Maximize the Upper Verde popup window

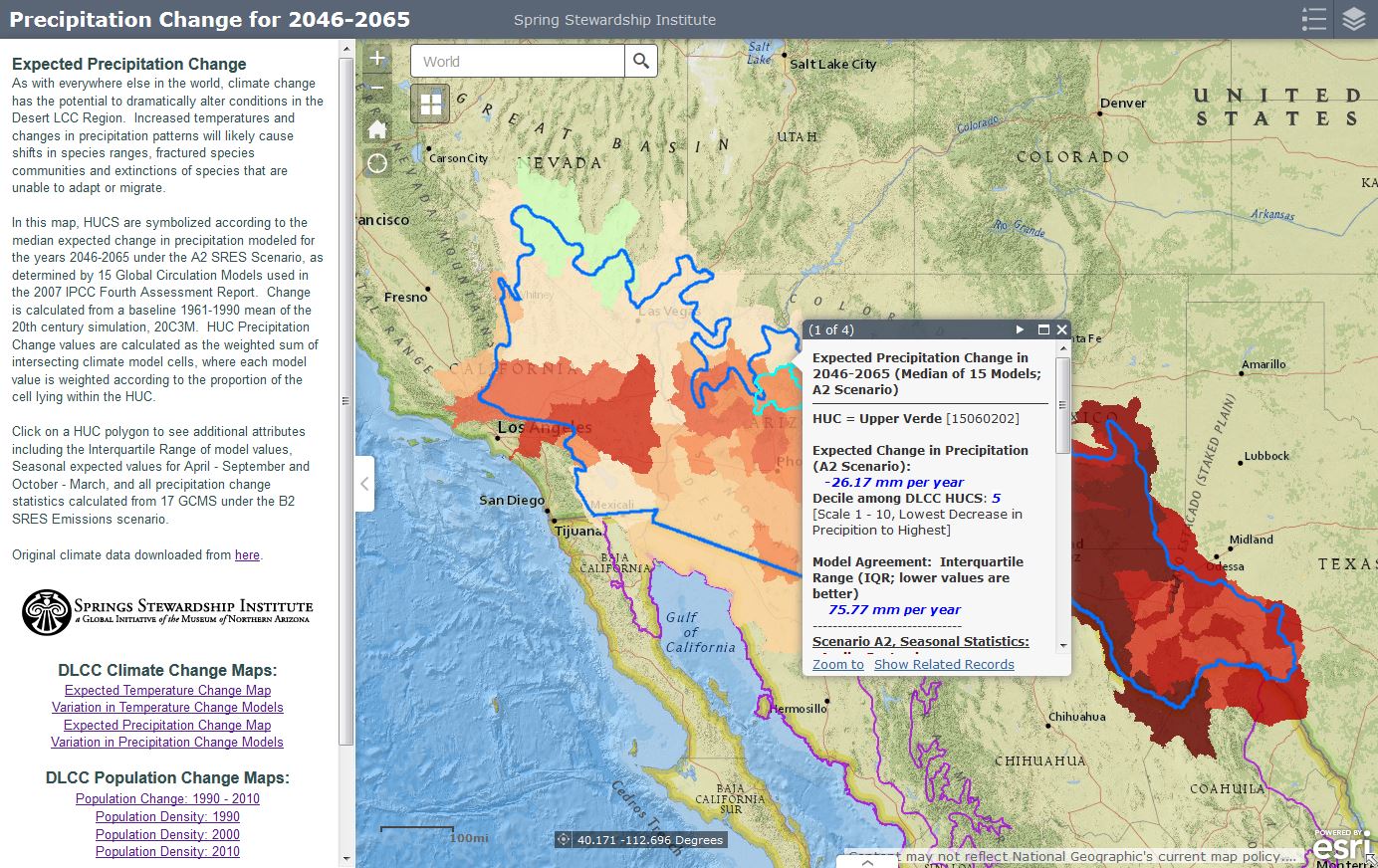point(1043,329)
